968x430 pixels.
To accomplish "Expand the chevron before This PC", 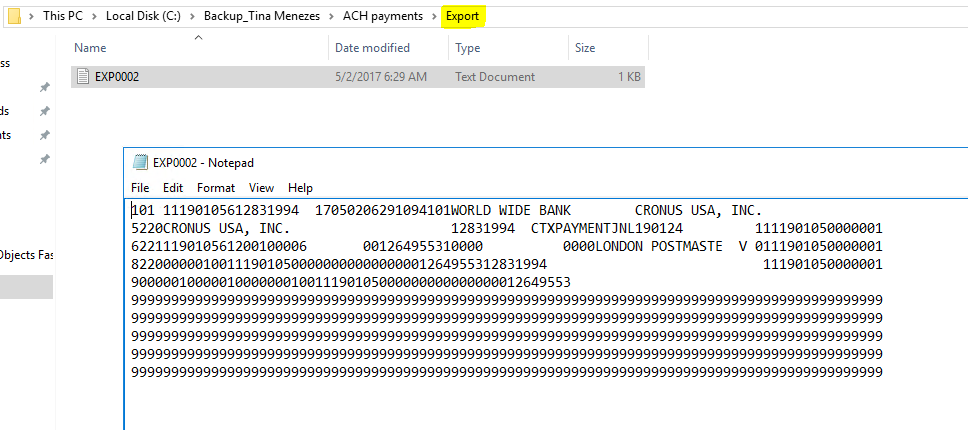I will (x=31, y=16).
